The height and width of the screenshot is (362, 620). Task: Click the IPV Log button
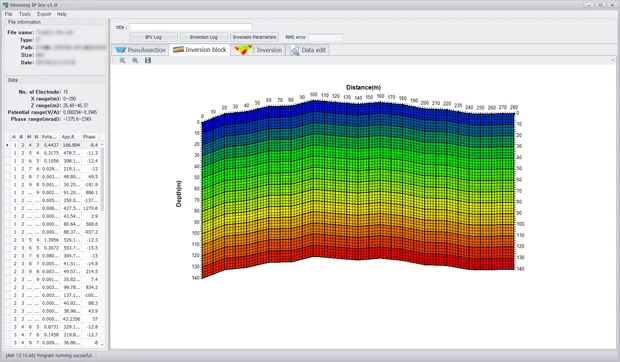click(x=153, y=37)
